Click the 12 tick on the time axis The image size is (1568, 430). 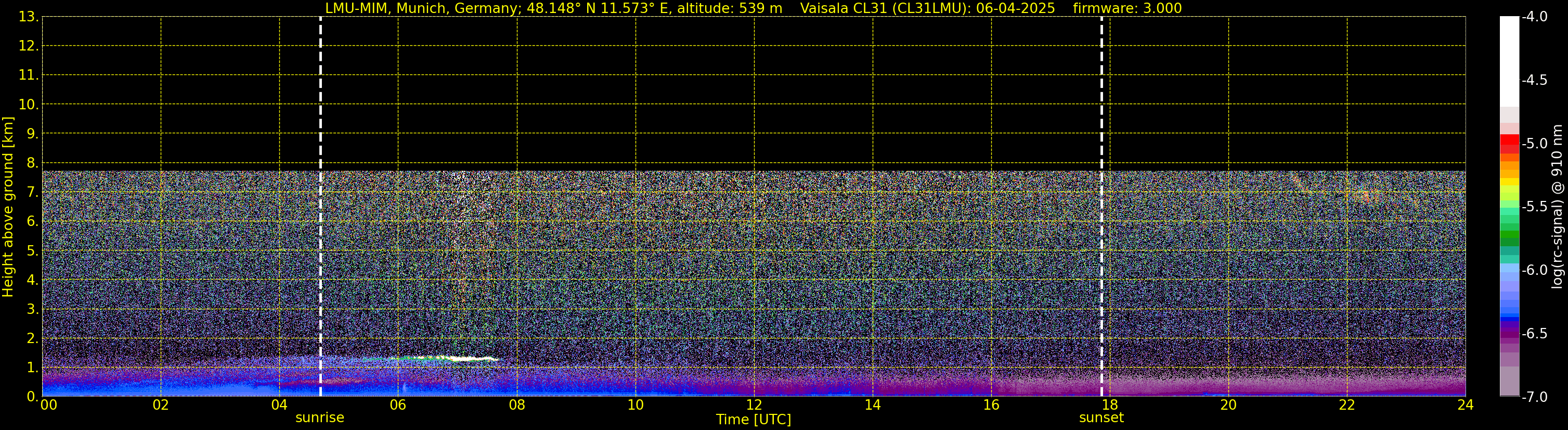pos(754,405)
